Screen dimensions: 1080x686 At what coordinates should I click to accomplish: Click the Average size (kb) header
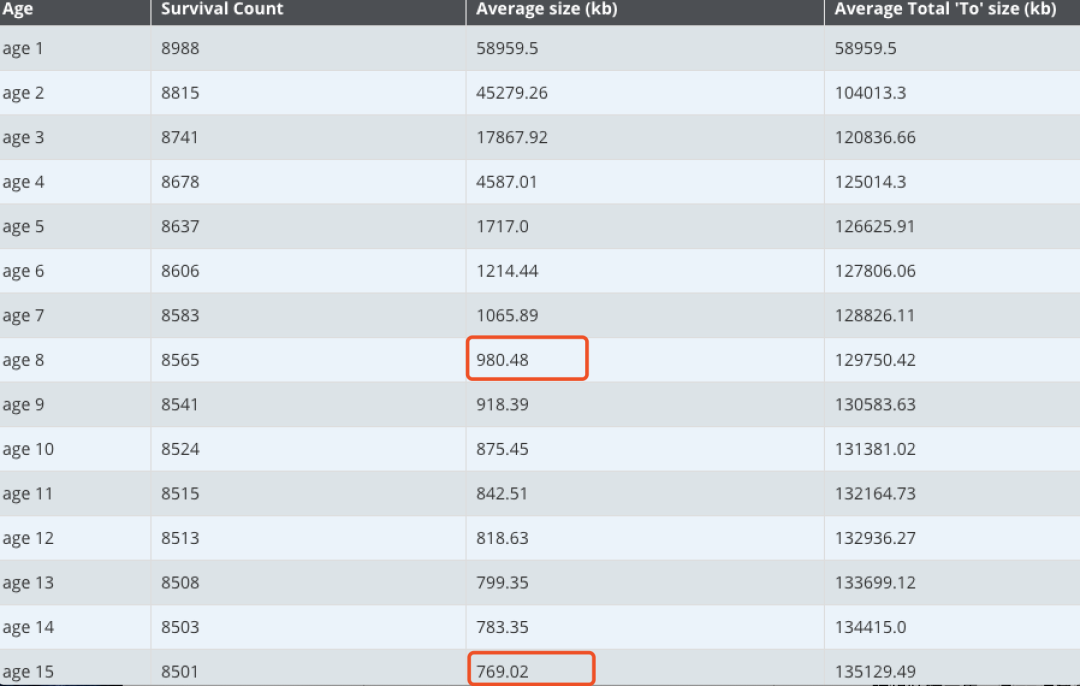click(547, 10)
